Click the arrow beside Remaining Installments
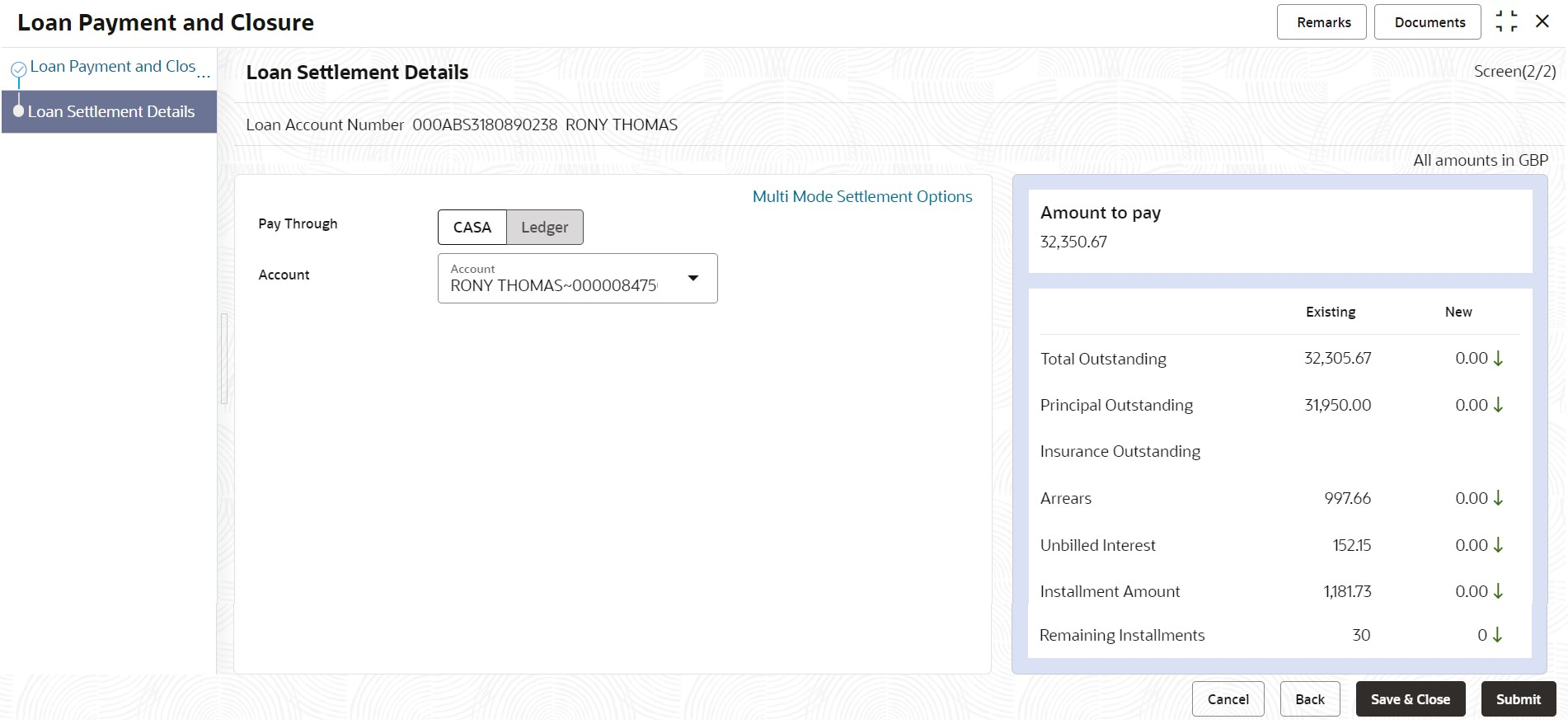Viewport: 1568px width, 724px height. [1498, 635]
